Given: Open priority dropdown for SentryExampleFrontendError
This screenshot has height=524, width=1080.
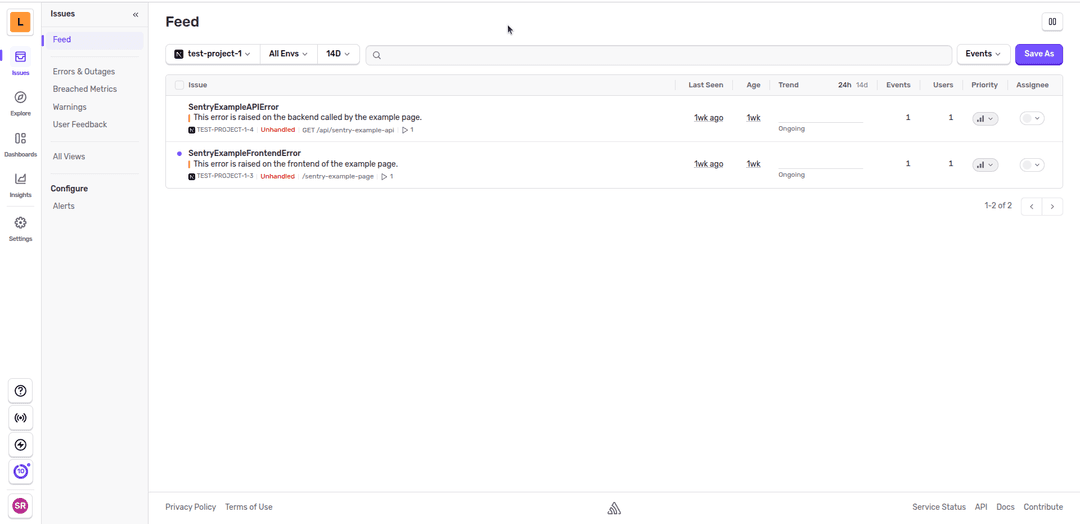Looking at the screenshot, I should pyautogui.click(x=985, y=165).
